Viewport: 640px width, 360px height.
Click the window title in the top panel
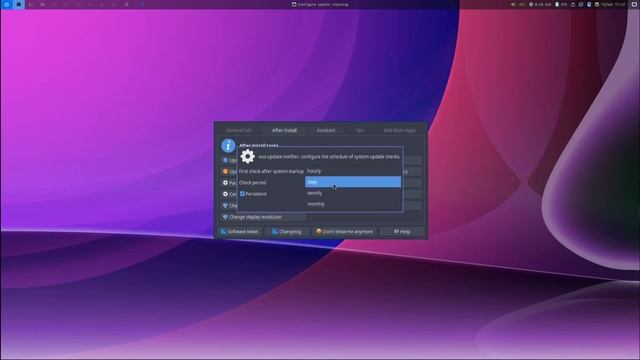coord(320,4)
